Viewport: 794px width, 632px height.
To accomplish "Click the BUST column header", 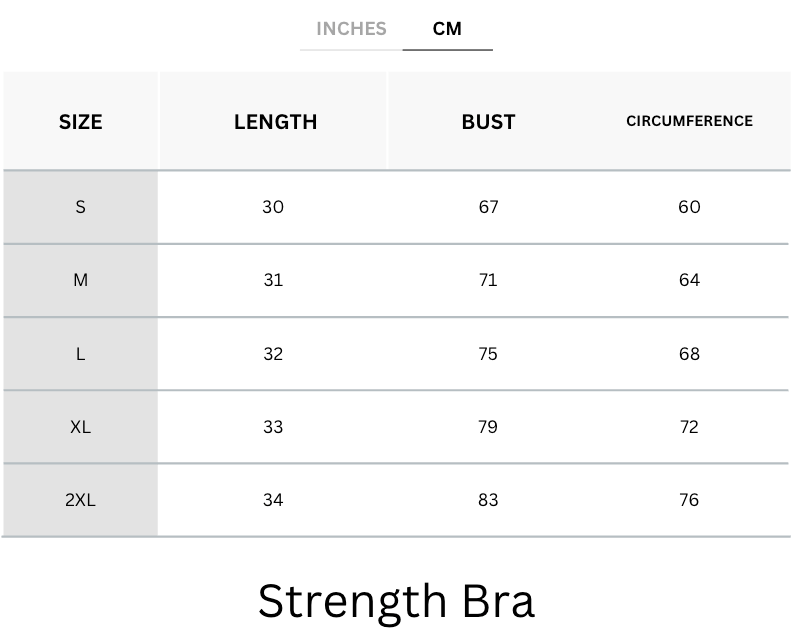I will pos(488,122).
